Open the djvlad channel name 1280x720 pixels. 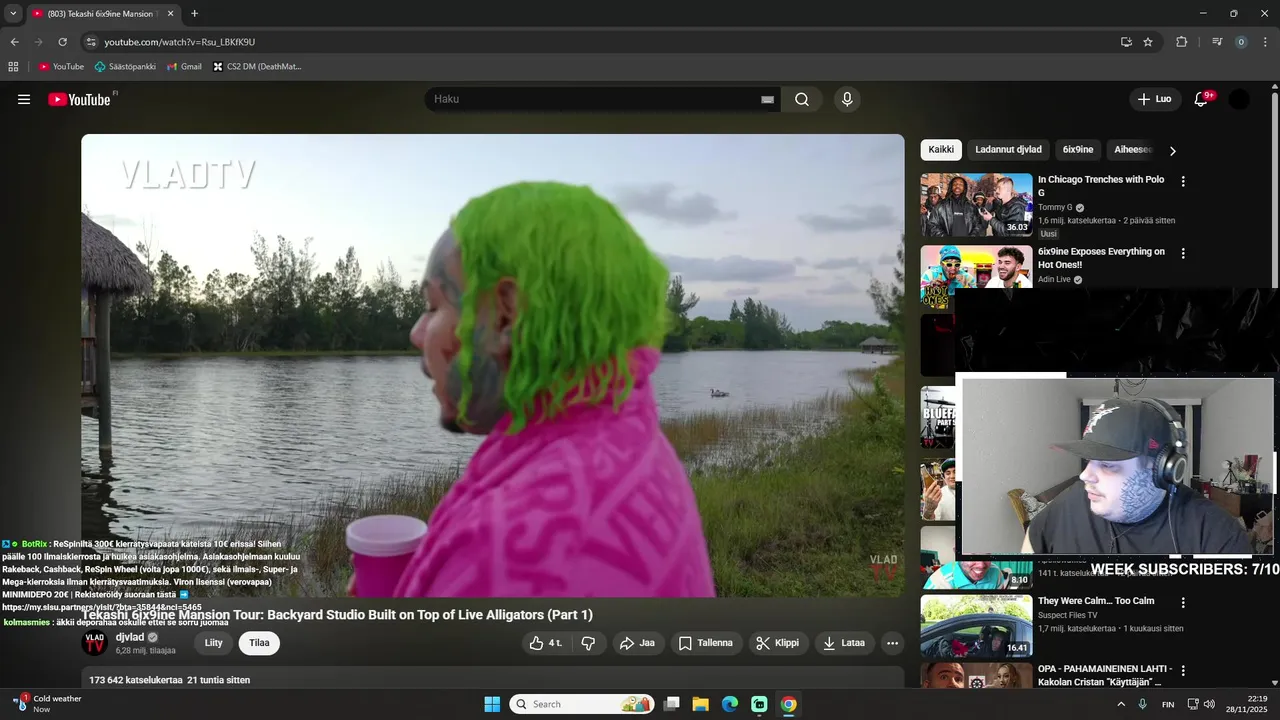click(x=130, y=637)
